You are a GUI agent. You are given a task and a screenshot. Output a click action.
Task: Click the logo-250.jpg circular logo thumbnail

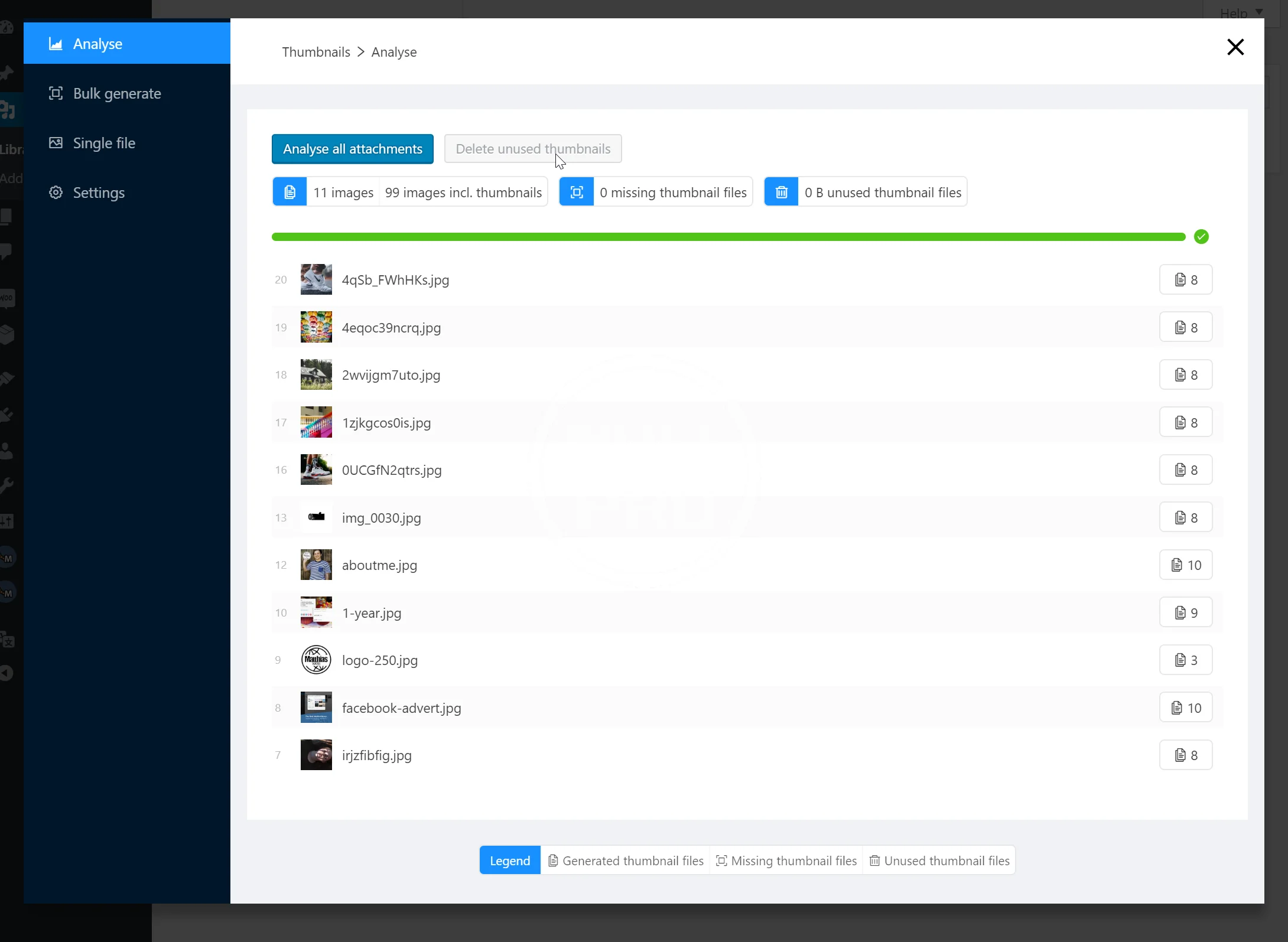pos(316,660)
